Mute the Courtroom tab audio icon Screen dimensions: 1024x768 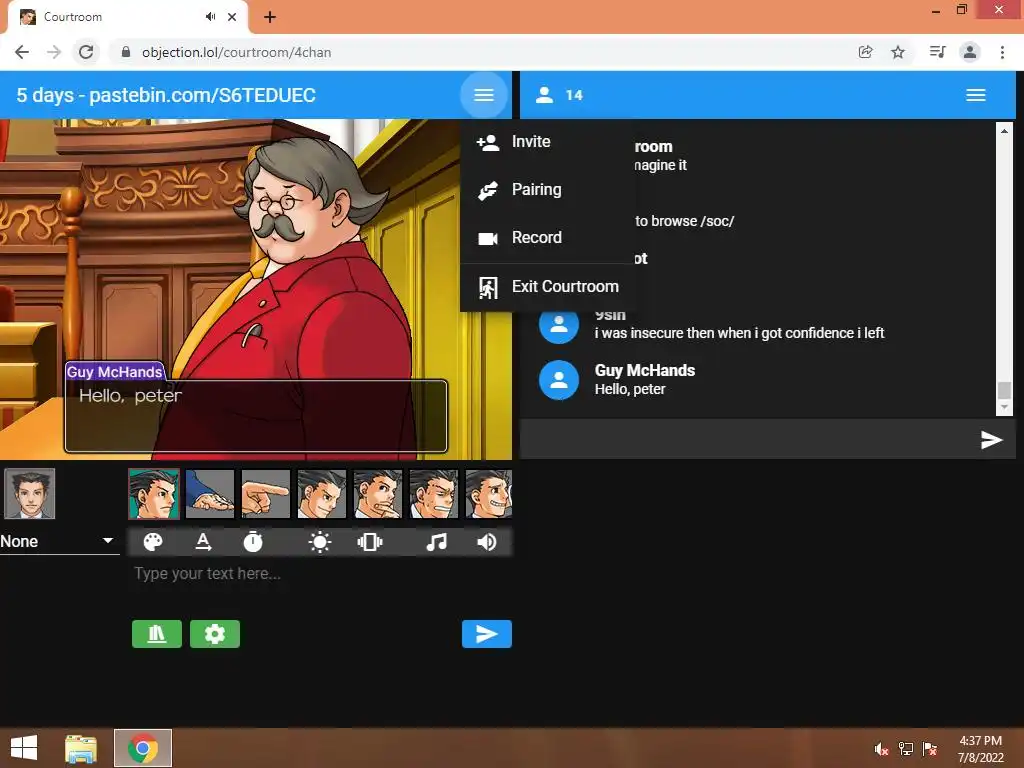210,17
